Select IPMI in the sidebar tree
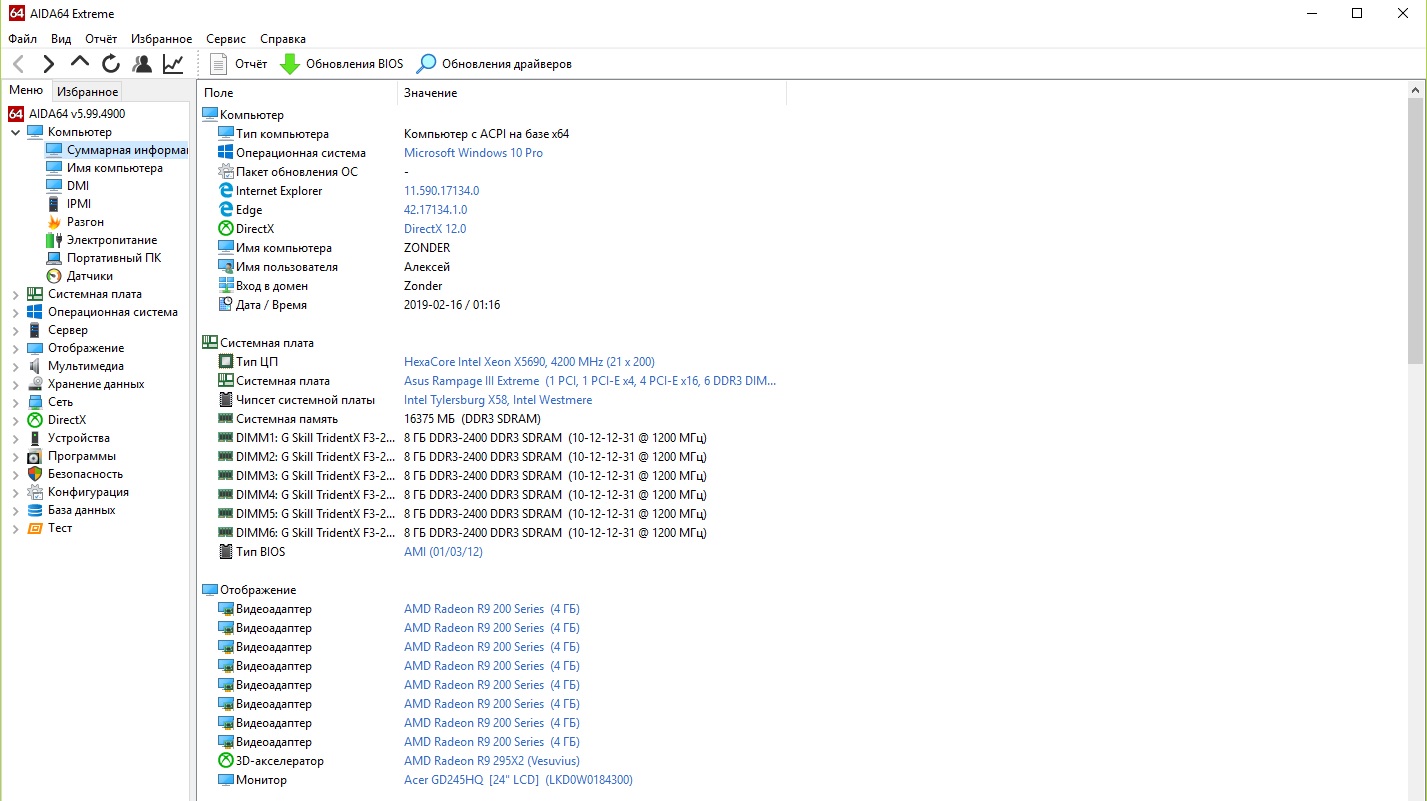Screen dimensions: 1427x801 click(x=79, y=204)
